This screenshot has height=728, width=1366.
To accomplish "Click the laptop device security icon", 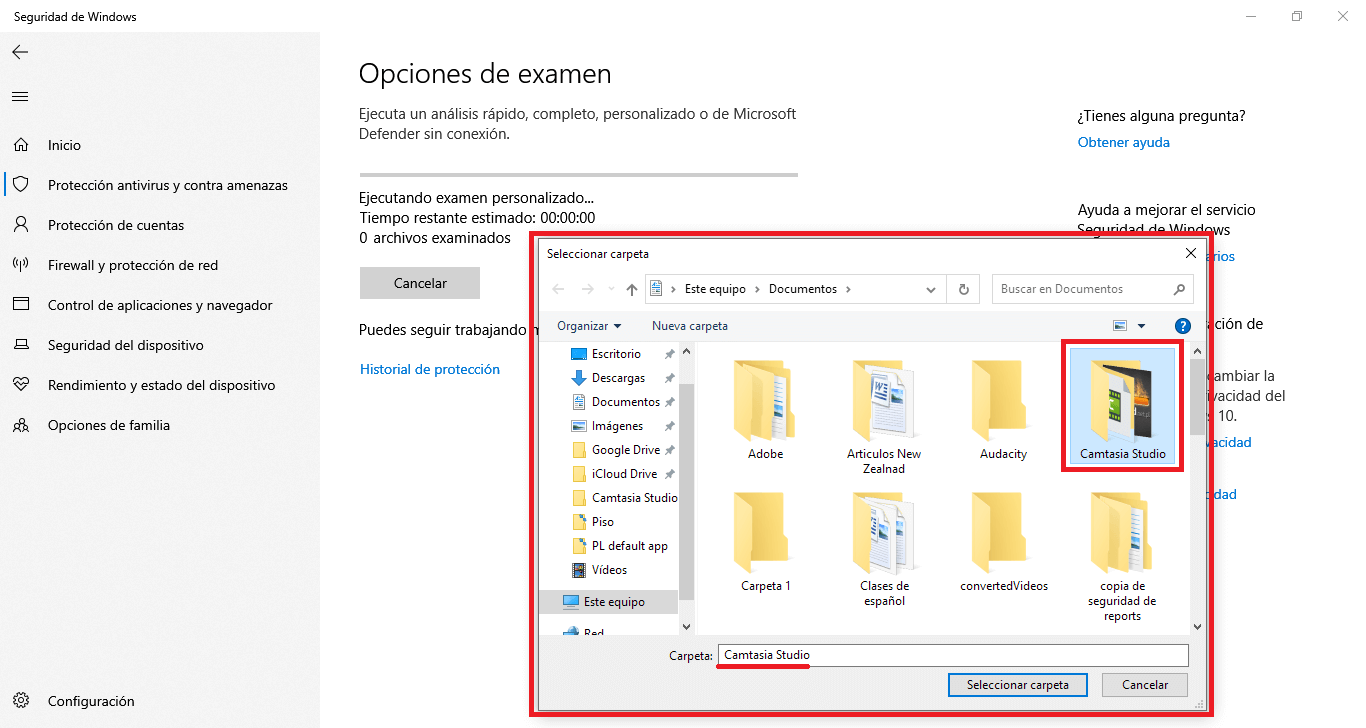I will point(20,345).
